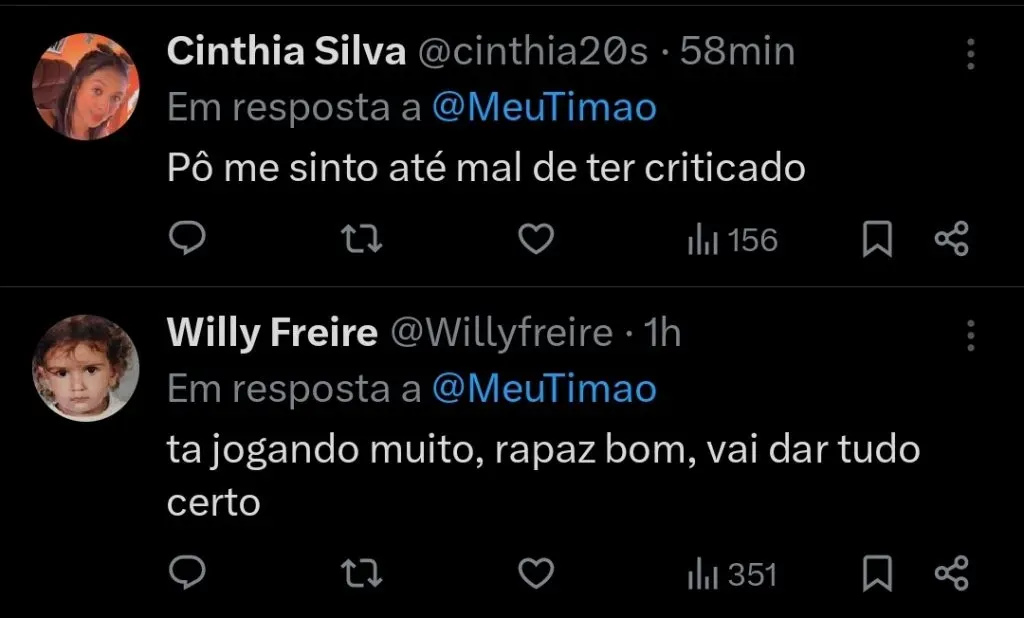1024x618 pixels.
Task: Like Willy Freire's tweet
Action: tap(538, 573)
